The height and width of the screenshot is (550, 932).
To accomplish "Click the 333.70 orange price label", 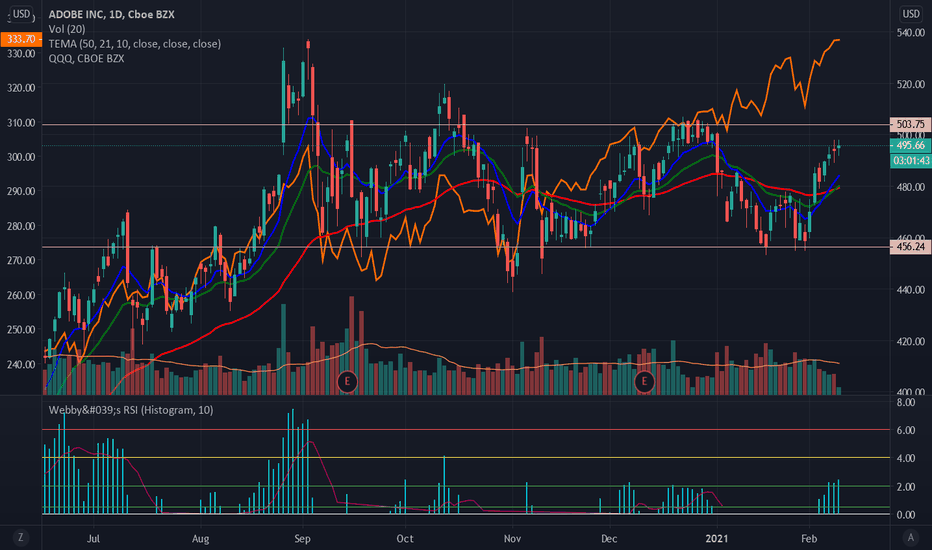I will point(21,39).
